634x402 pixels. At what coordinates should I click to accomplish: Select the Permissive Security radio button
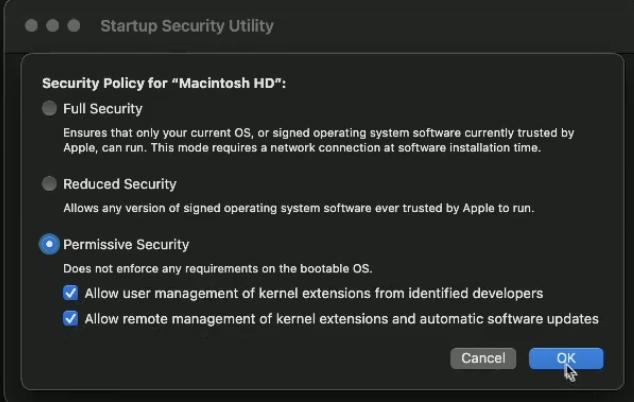point(49,244)
